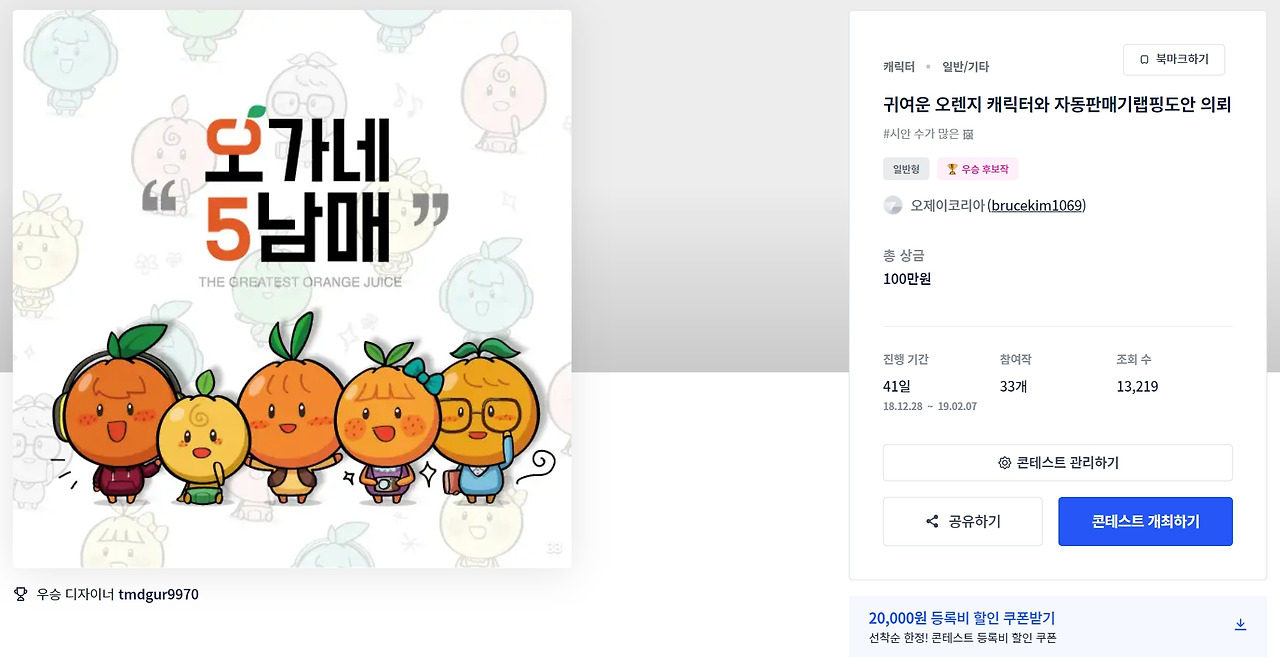
Task: Select the 캐릭터 category breadcrumb
Action: tap(899, 67)
